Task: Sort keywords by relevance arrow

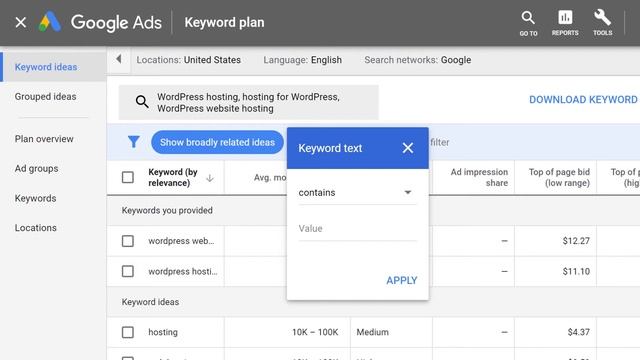Action: click(x=210, y=178)
